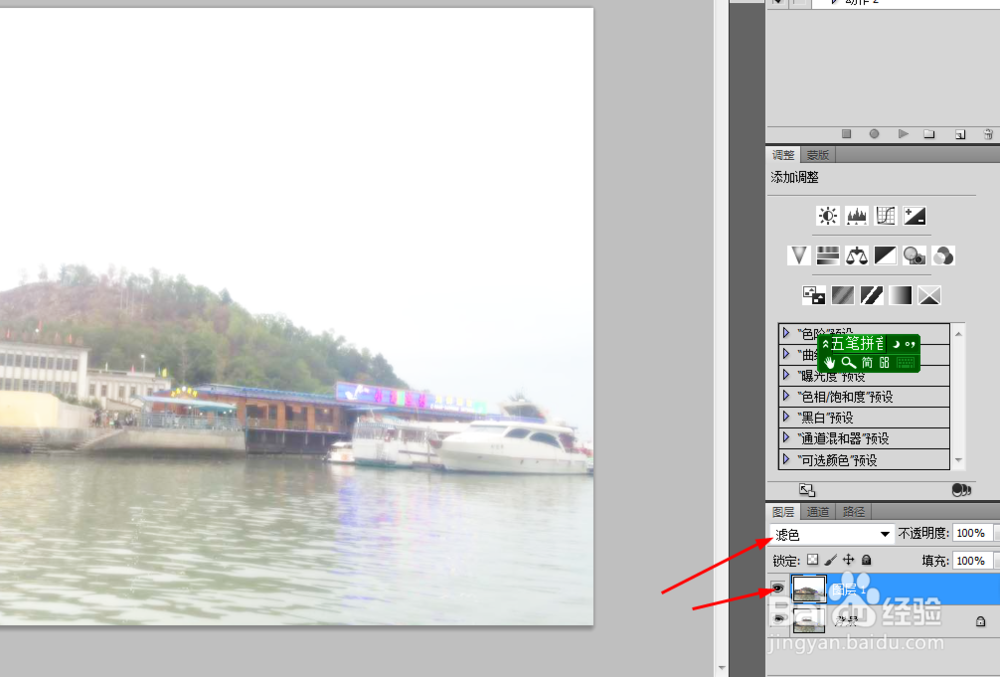The image size is (1000, 677).
Task: Add a Color Balance adjustment (scales icon)
Action: 857,256
